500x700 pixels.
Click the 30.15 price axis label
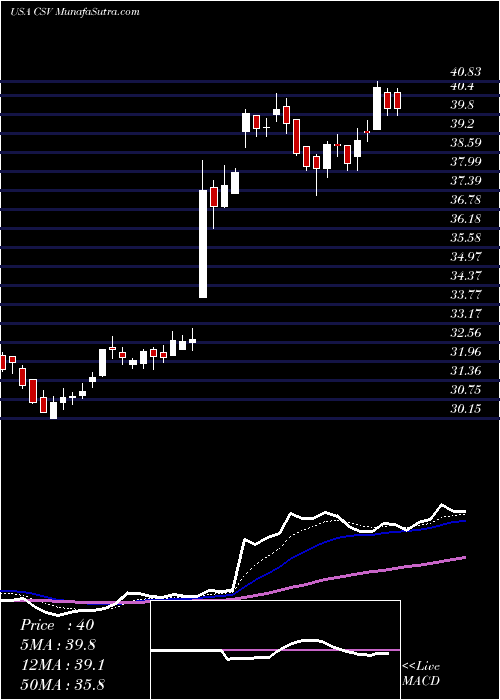(x=465, y=409)
